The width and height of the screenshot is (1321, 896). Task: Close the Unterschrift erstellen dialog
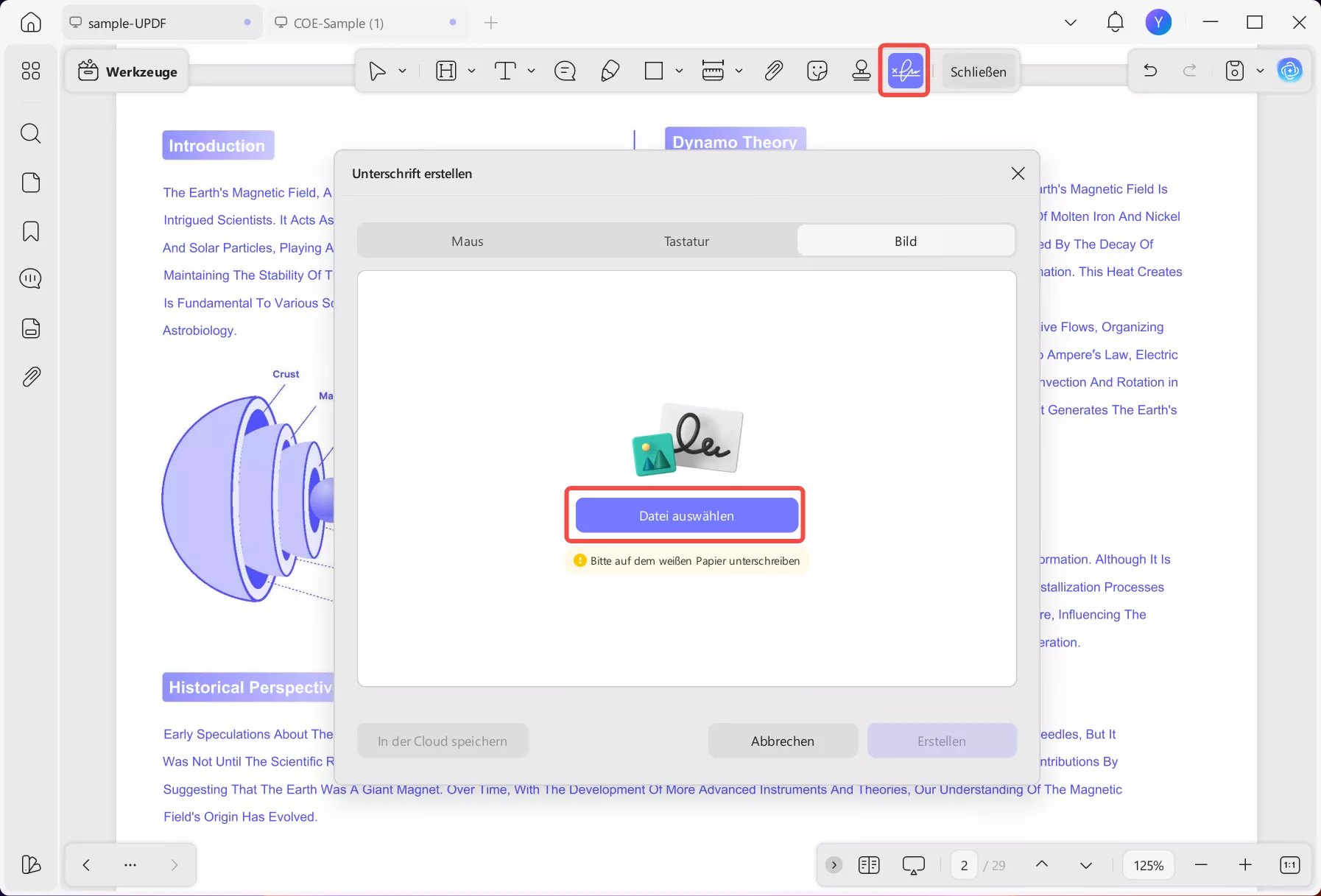(x=1018, y=173)
